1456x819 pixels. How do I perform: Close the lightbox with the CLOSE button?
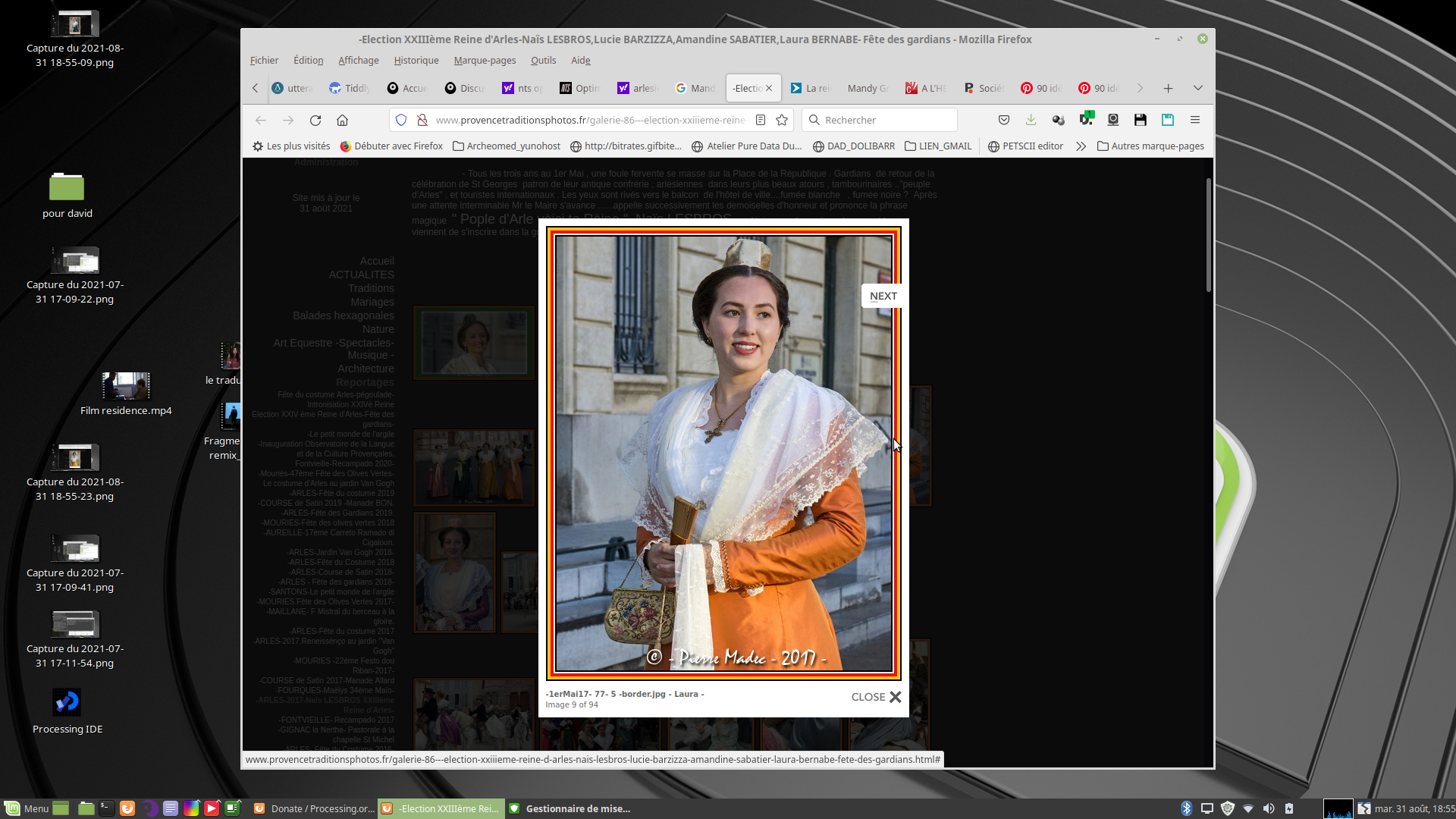(x=876, y=697)
